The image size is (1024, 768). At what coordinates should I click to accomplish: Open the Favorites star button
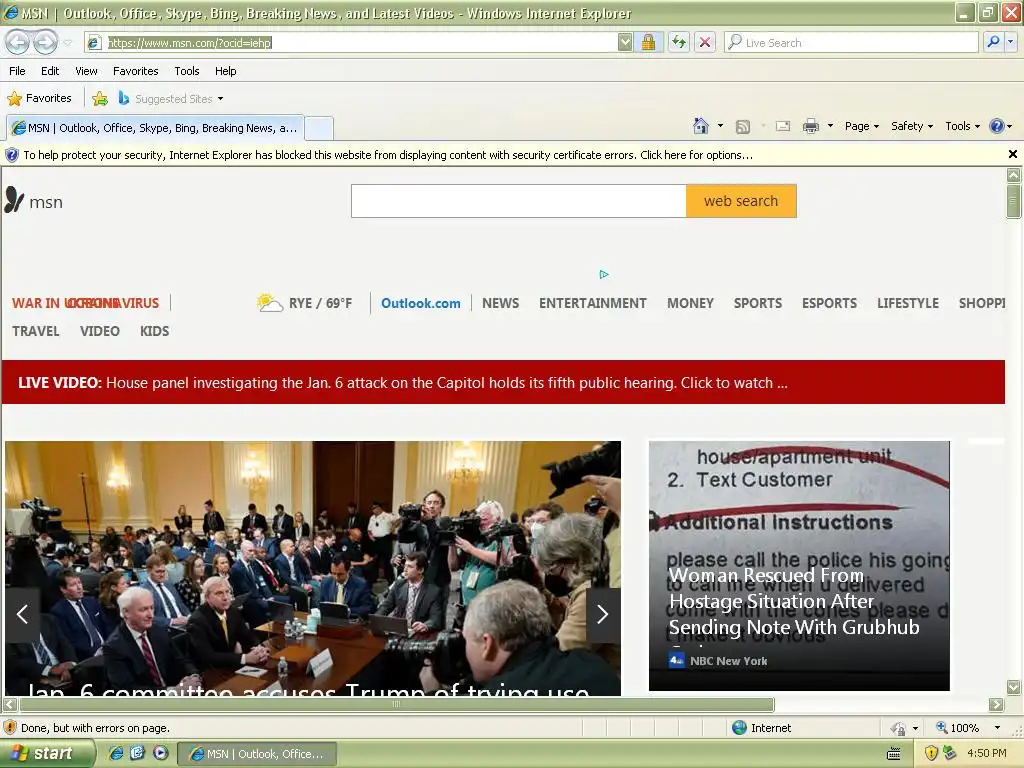click(39, 99)
